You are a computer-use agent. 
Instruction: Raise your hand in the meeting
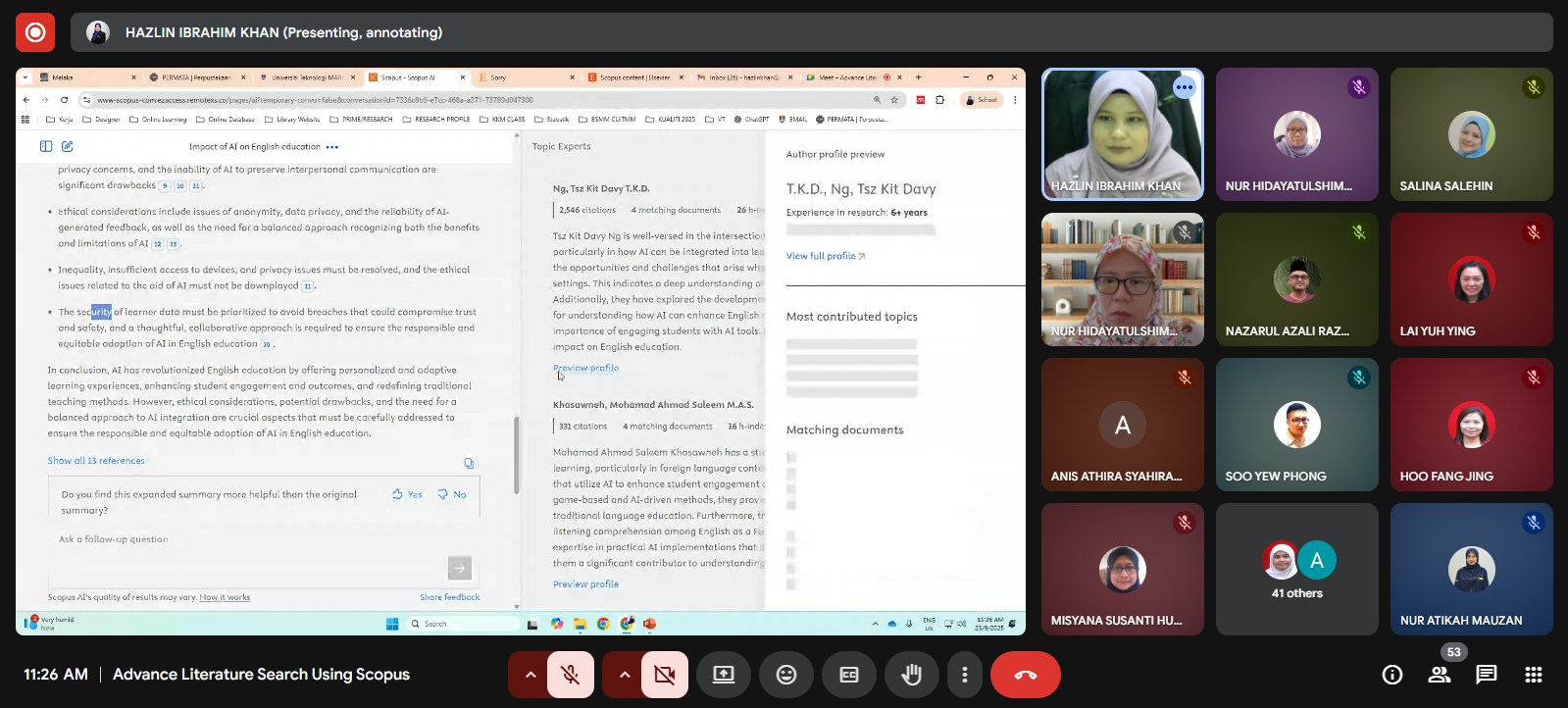[911, 675]
